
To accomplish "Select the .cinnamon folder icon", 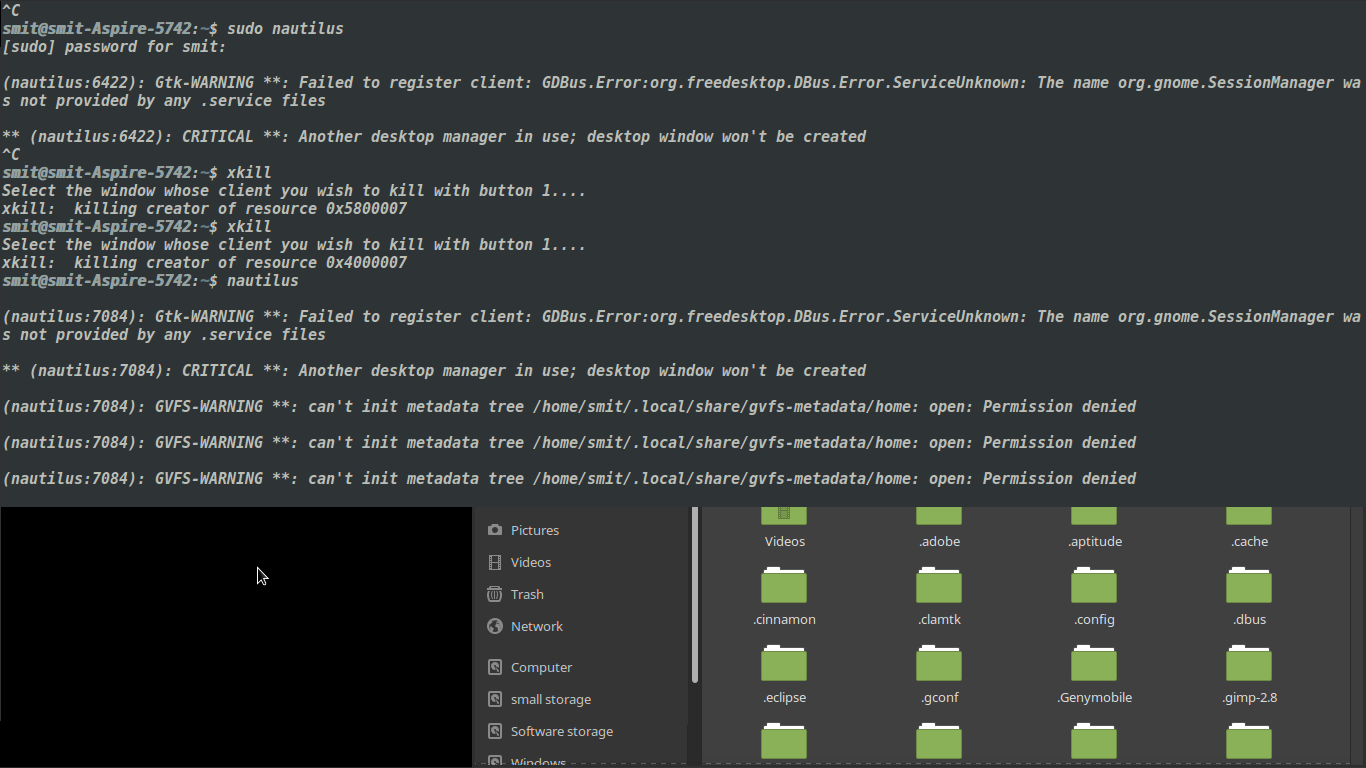I will point(784,586).
